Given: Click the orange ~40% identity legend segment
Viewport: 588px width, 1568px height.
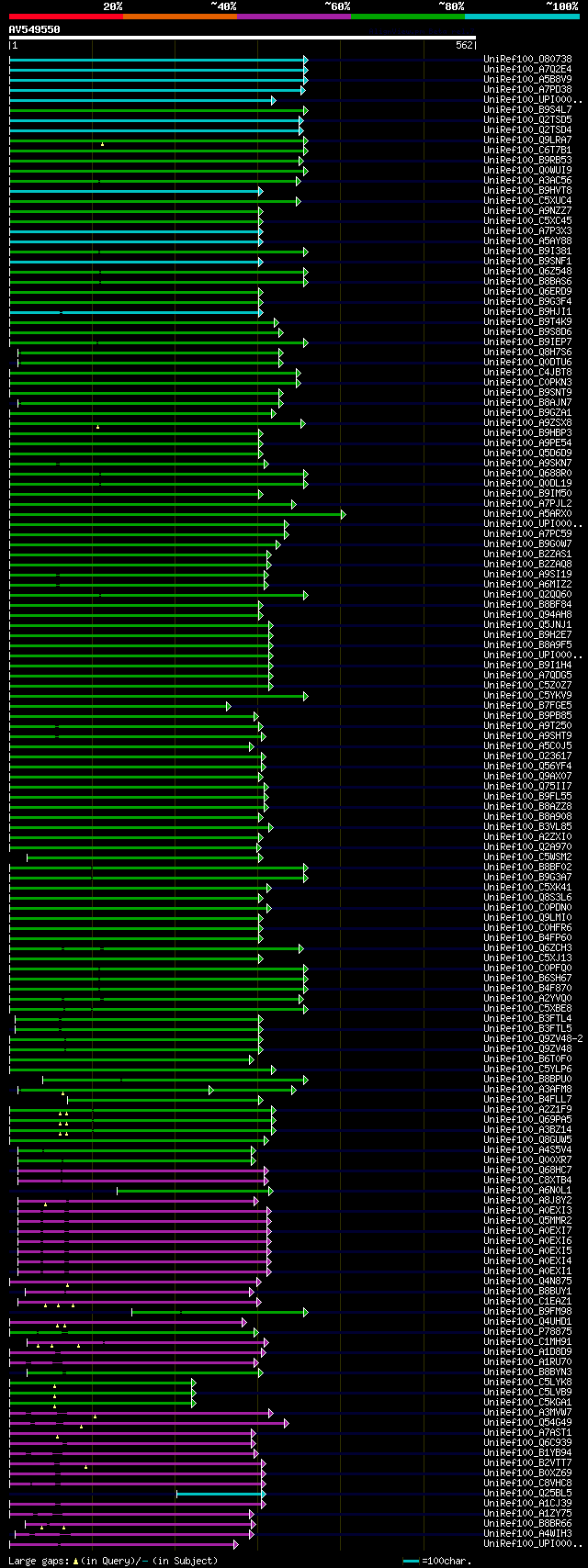Looking at the screenshot, I should point(180,17).
